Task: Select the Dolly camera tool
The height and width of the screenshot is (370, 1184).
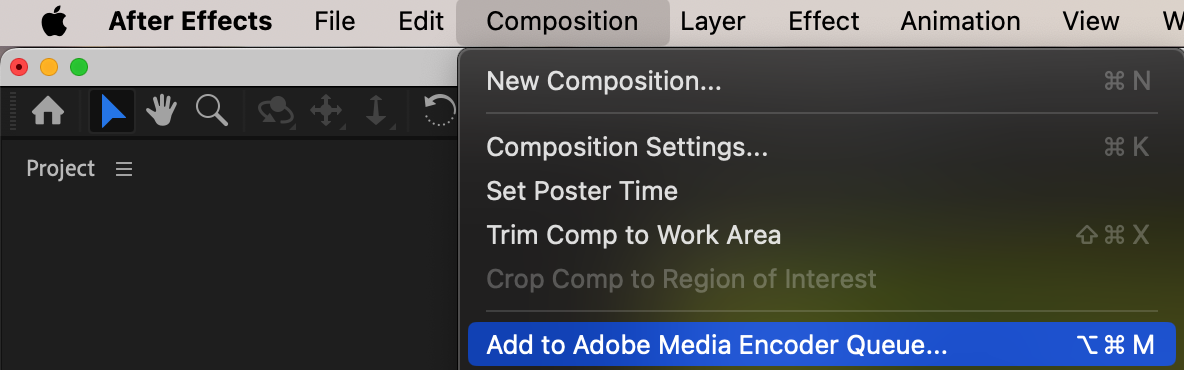Action: coord(376,112)
